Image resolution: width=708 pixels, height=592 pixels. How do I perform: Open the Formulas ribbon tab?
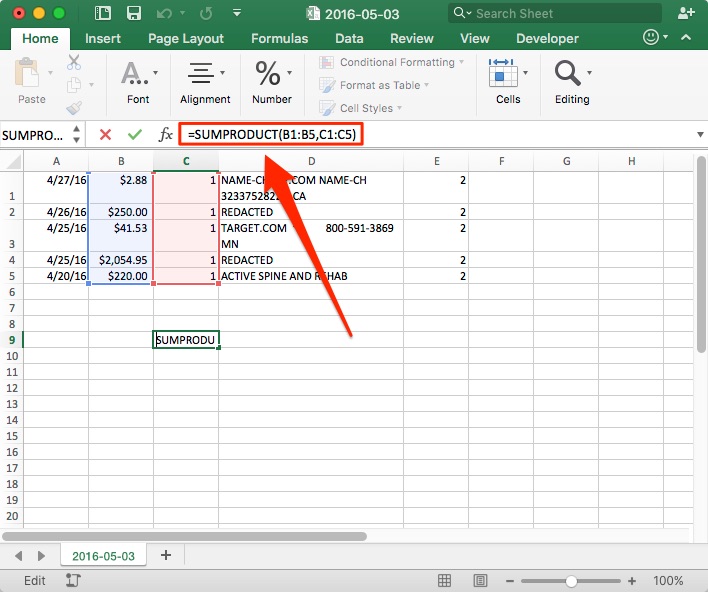point(279,38)
